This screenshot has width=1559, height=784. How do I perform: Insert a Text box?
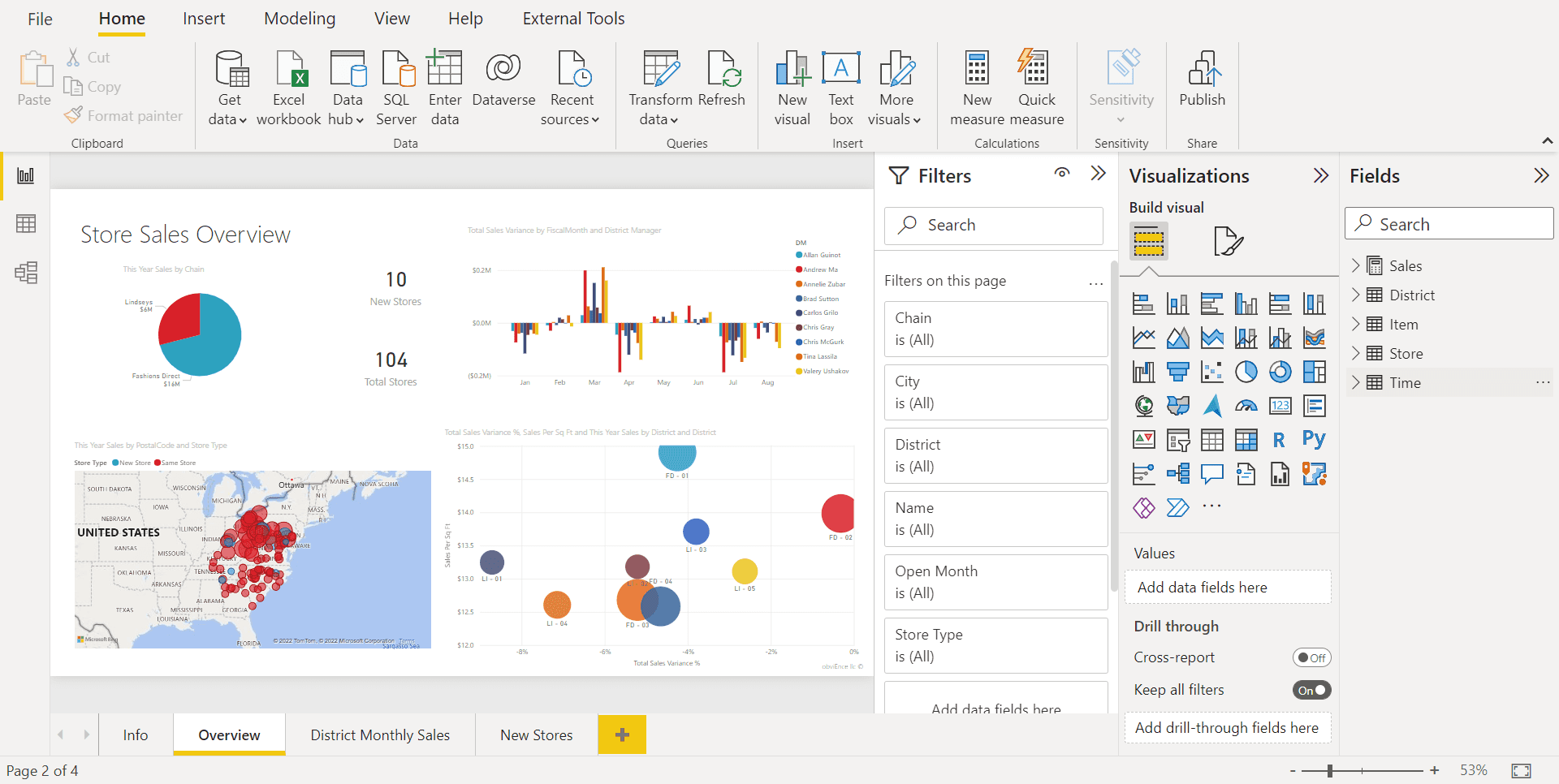click(x=841, y=88)
